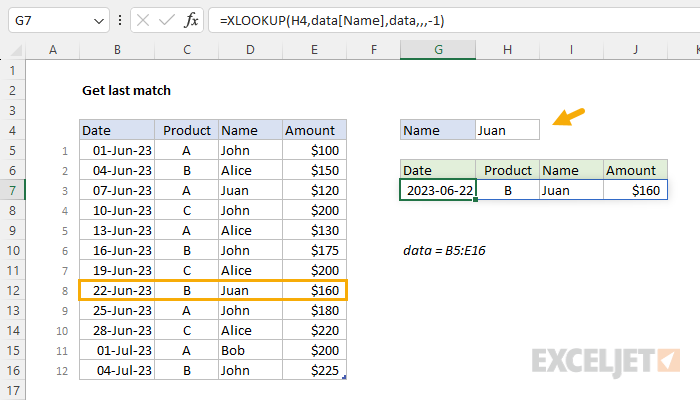The height and width of the screenshot is (400, 700).
Task: Select column B header
Action: coord(117,50)
